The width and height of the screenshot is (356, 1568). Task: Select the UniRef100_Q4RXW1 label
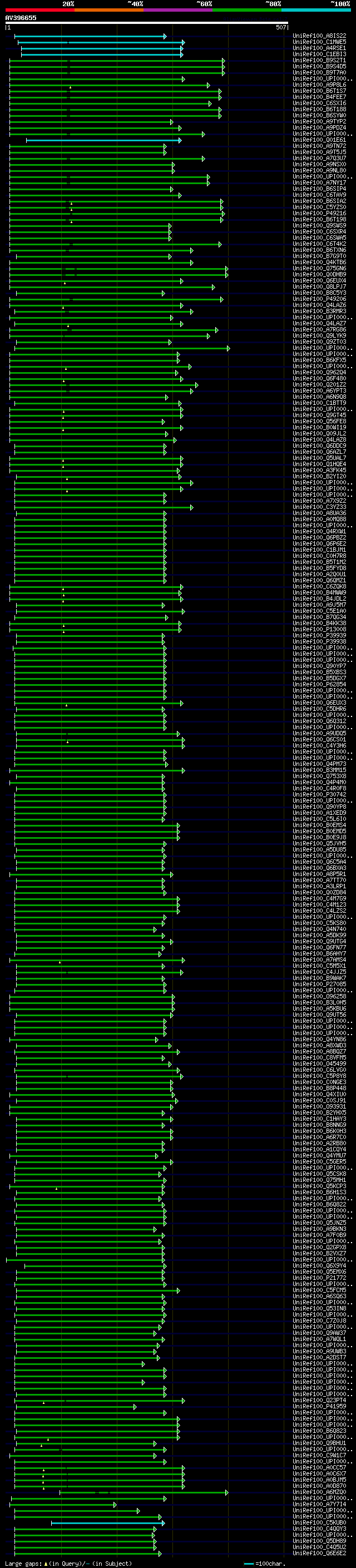pos(319,532)
